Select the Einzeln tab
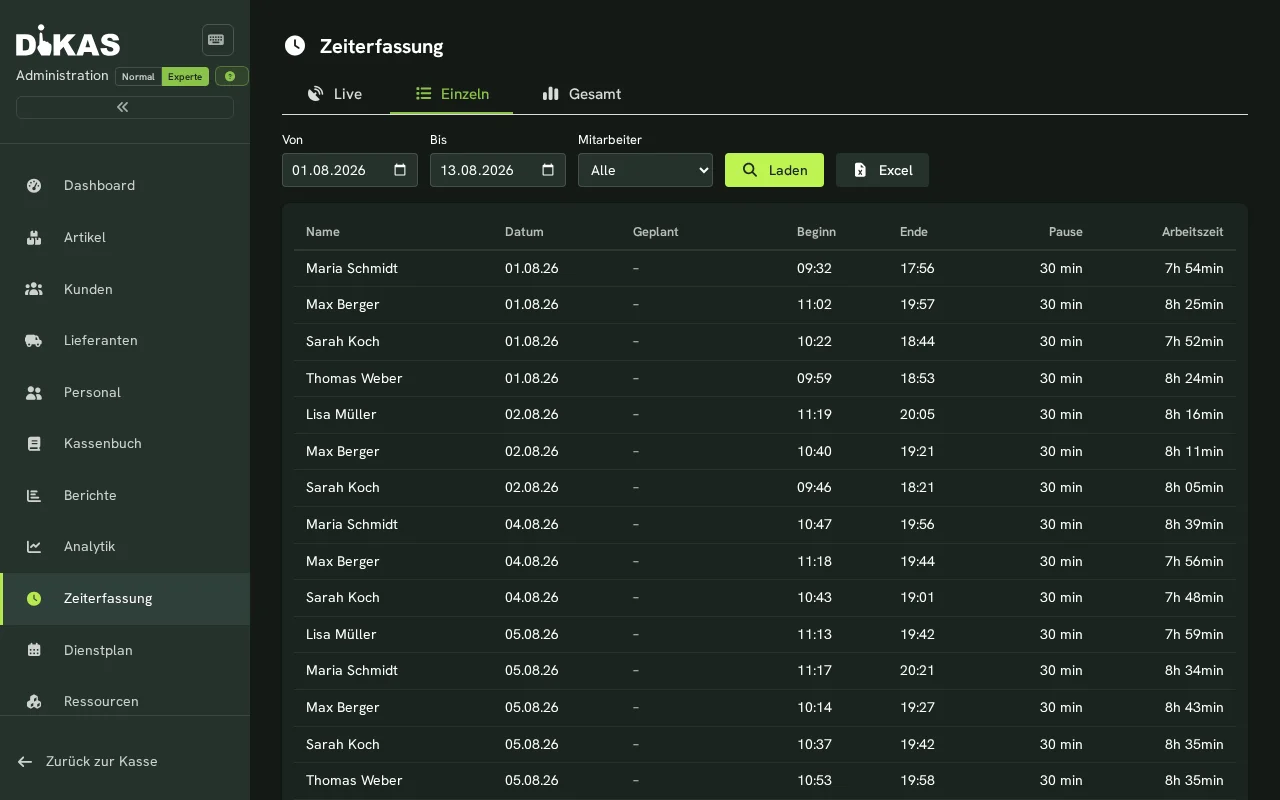The width and height of the screenshot is (1280, 800). (x=452, y=94)
